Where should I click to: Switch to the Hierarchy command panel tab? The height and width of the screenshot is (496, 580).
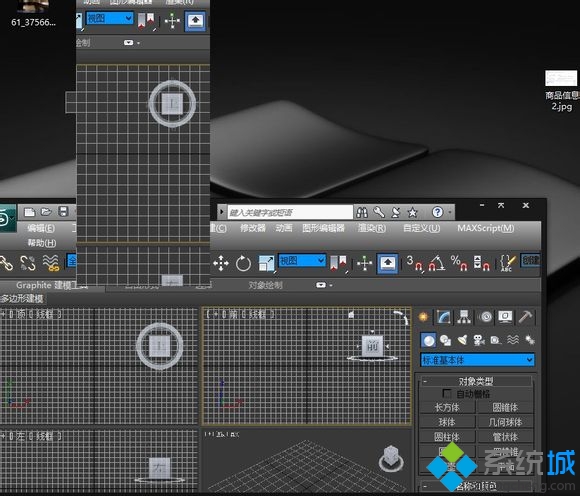point(463,317)
